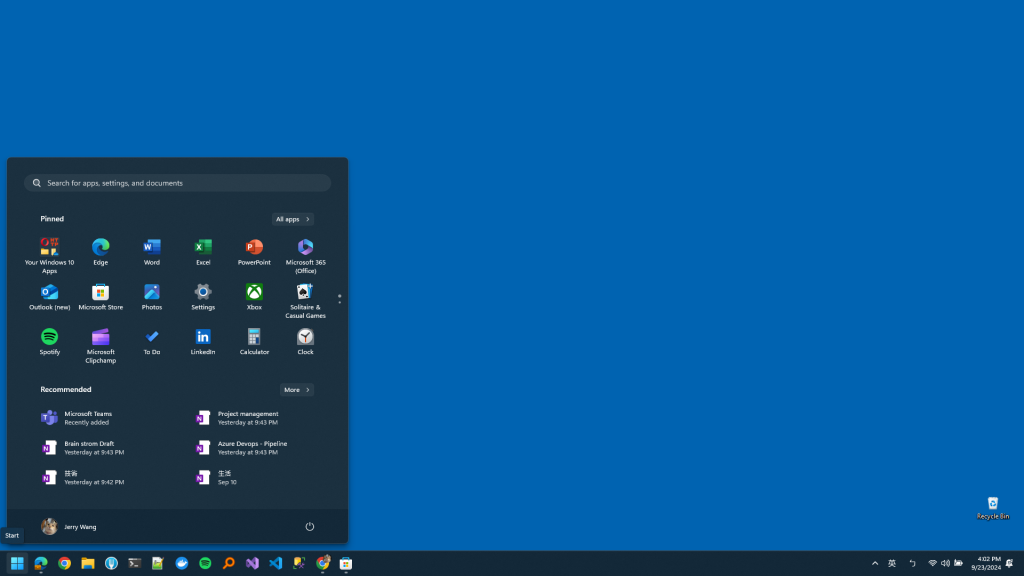The height and width of the screenshot is (576, 1024).
Task: Click the Power button in Start menu
Action: 310,526
